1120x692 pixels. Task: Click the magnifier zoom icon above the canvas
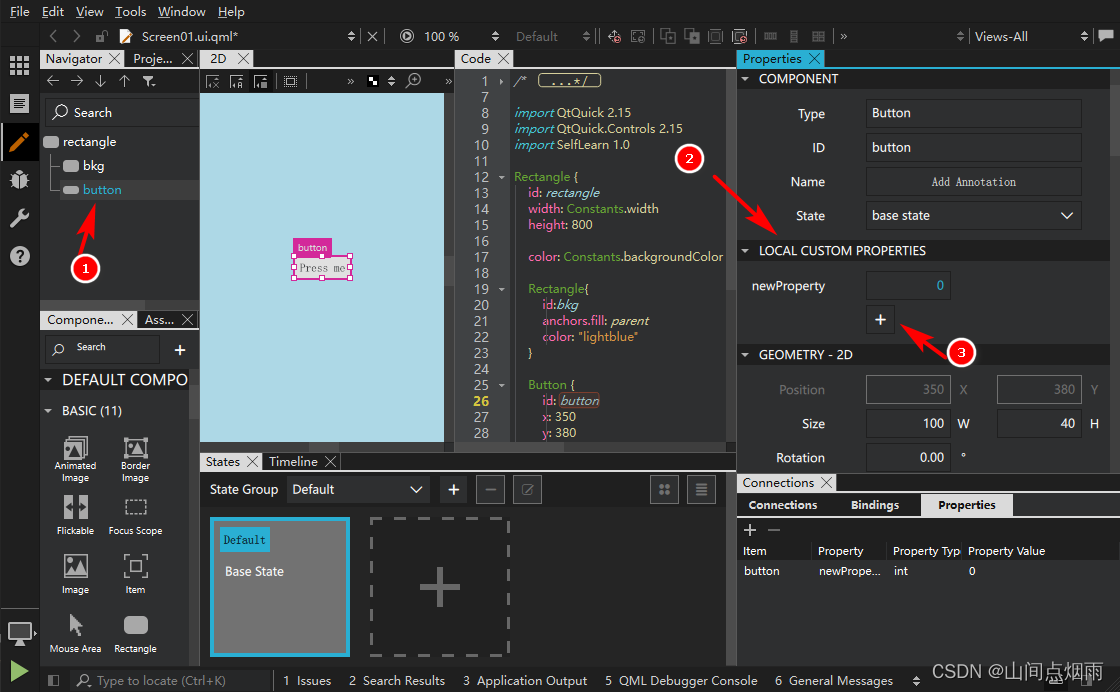tap(413, 82)
